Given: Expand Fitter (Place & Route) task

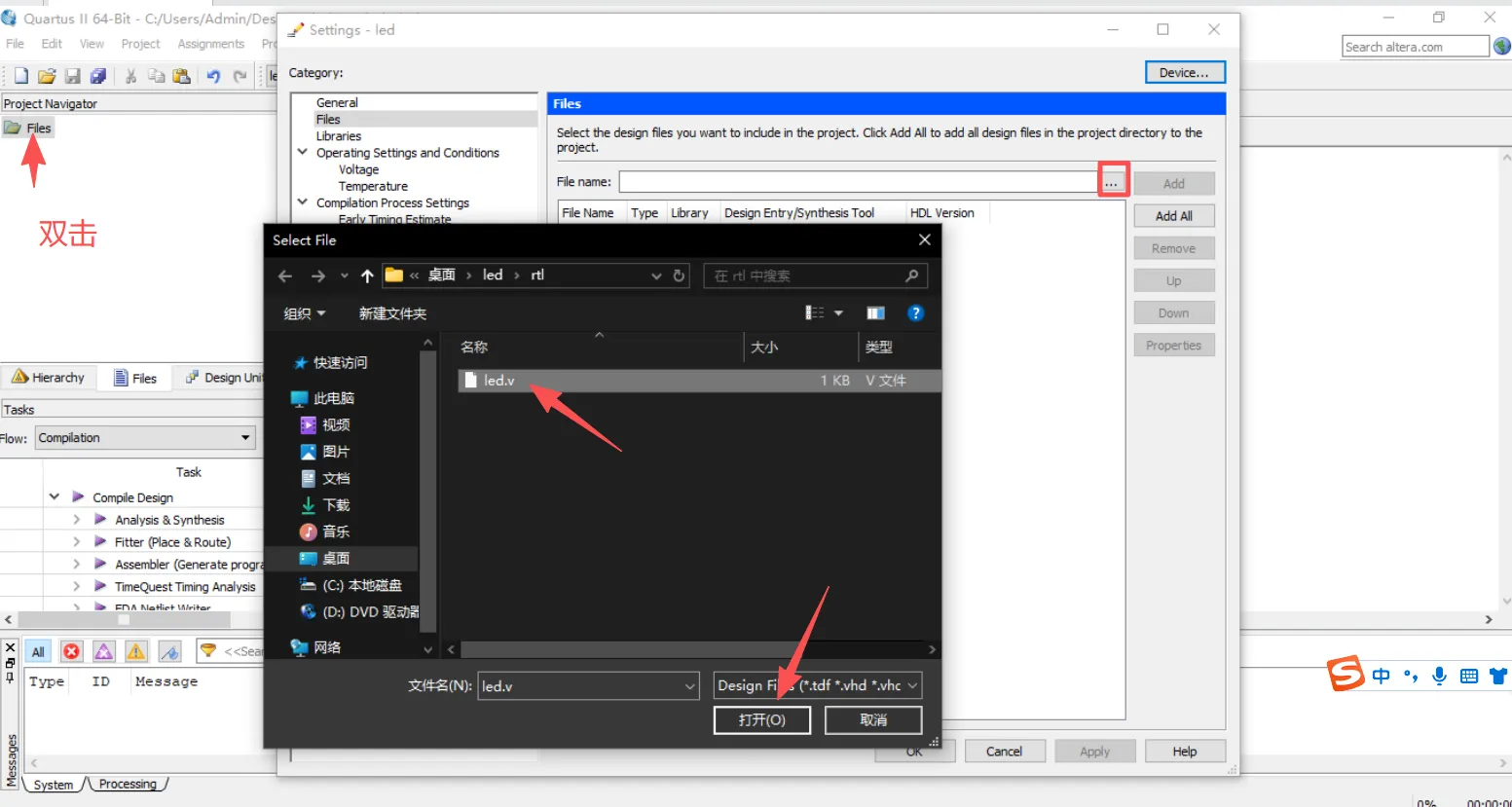Looking at the screenshot, I should point(77,541).
